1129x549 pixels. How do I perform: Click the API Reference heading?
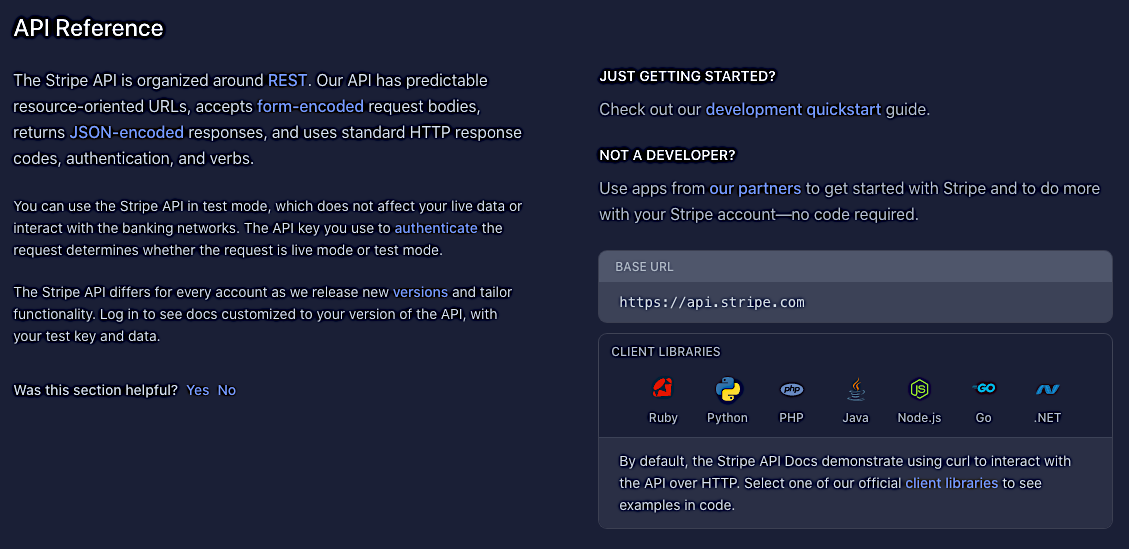click(x=89, y=28)
